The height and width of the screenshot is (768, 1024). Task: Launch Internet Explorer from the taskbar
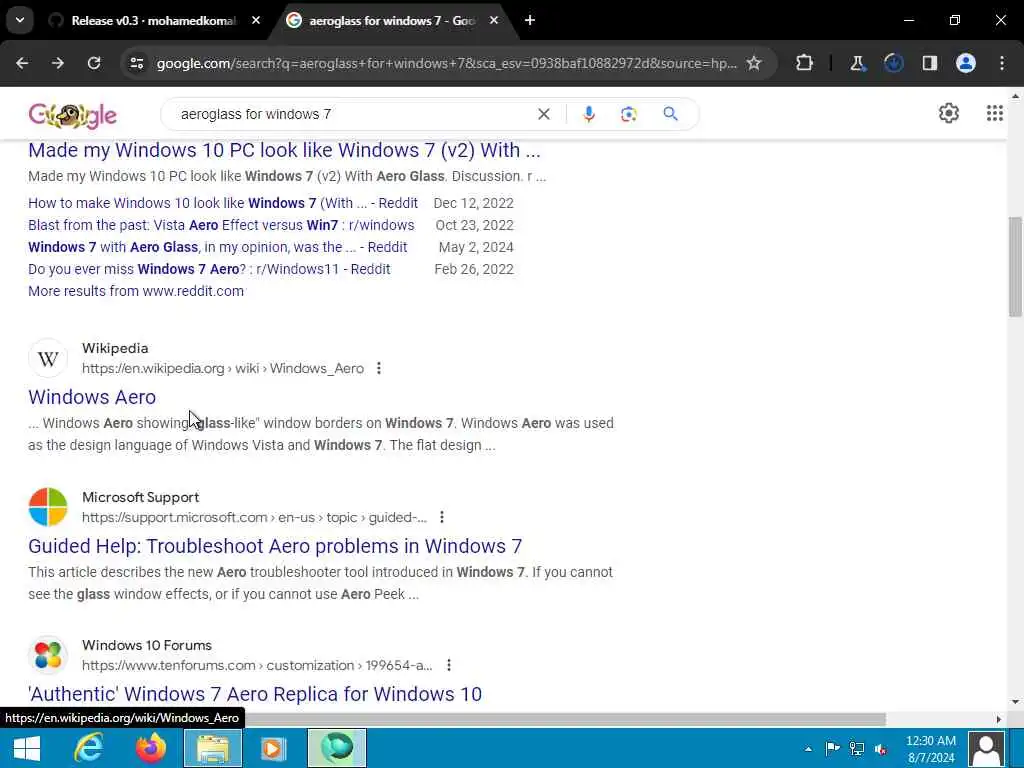(88, 748)
